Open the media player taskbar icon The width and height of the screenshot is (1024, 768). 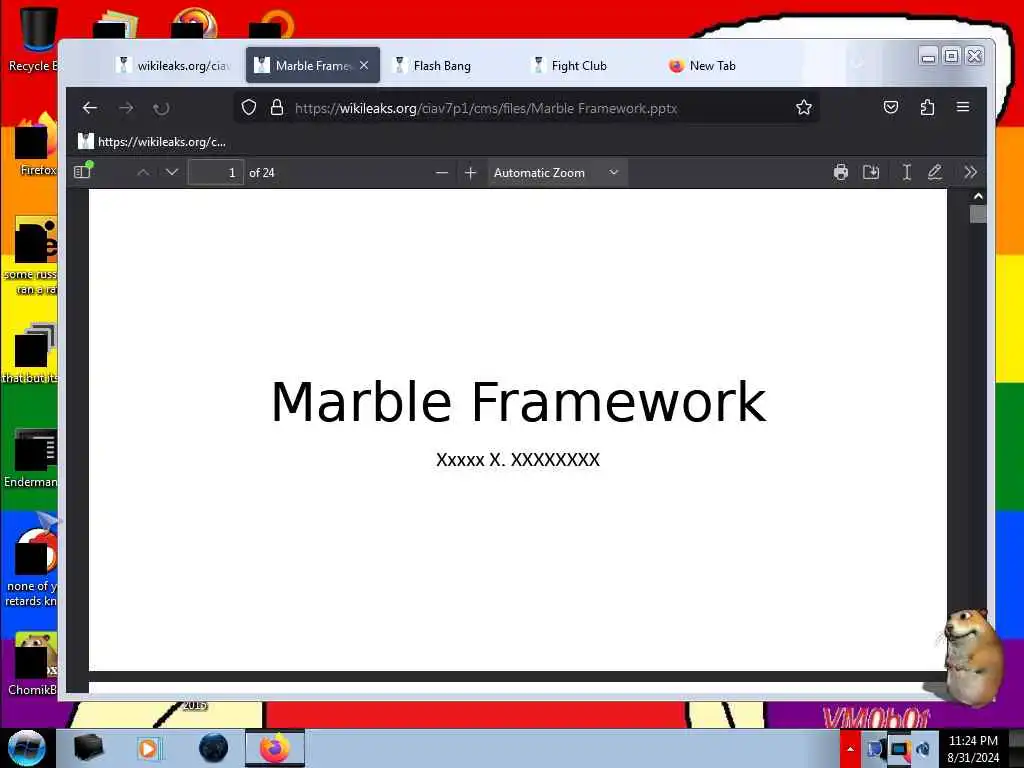148,748
